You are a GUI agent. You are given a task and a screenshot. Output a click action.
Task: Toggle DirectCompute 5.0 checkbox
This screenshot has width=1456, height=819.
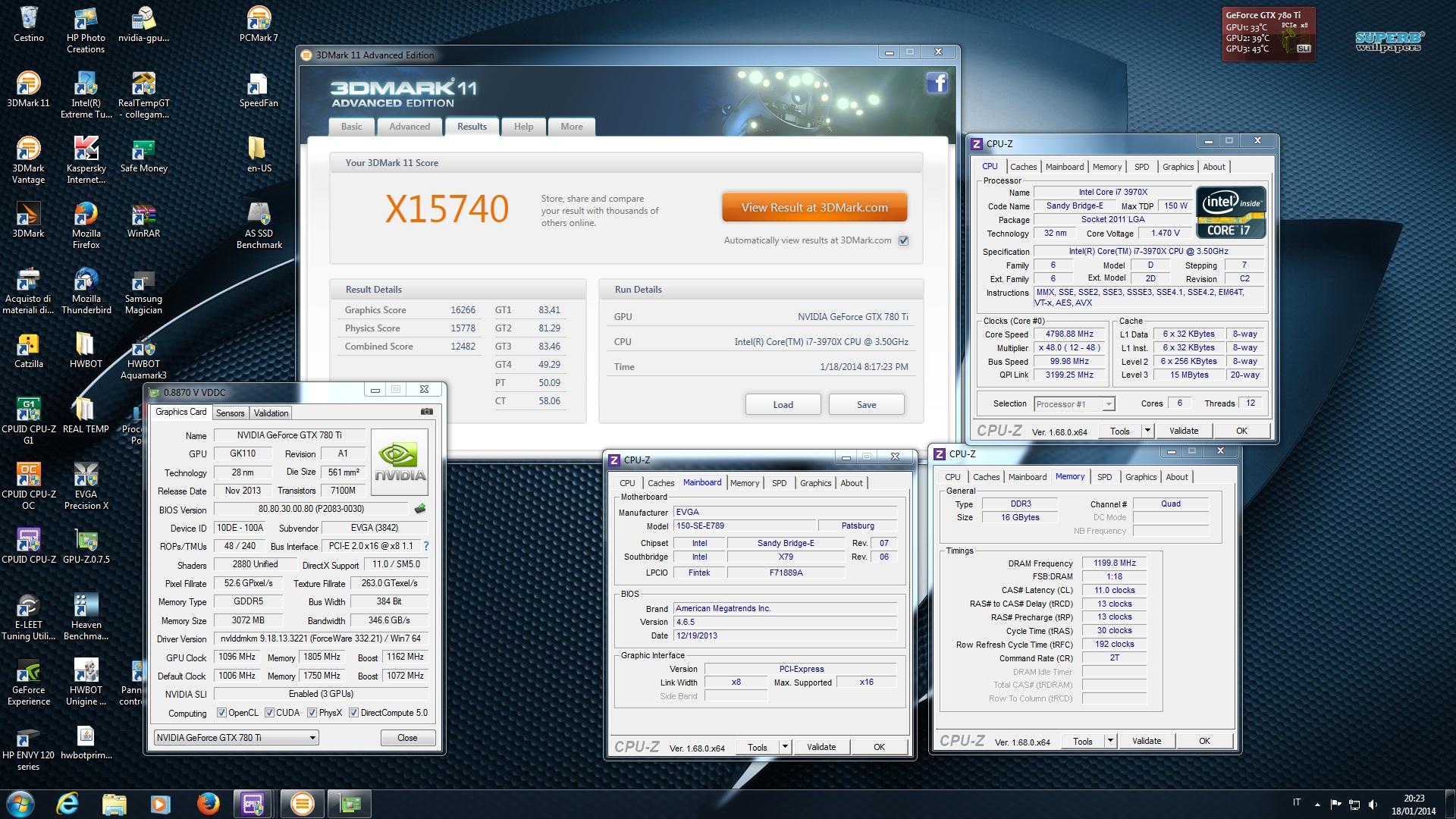coord(353,713)
